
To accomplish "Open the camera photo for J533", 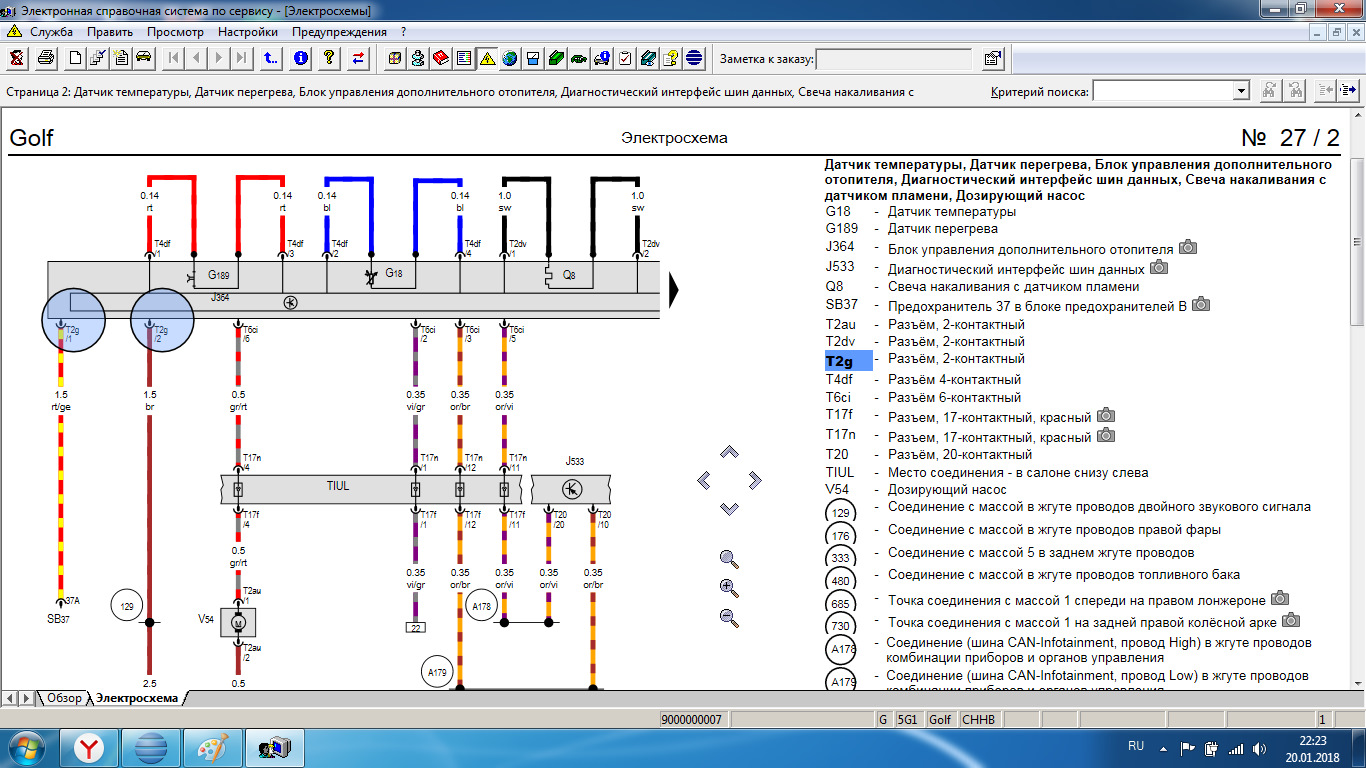I will [x=1159, y=267].
